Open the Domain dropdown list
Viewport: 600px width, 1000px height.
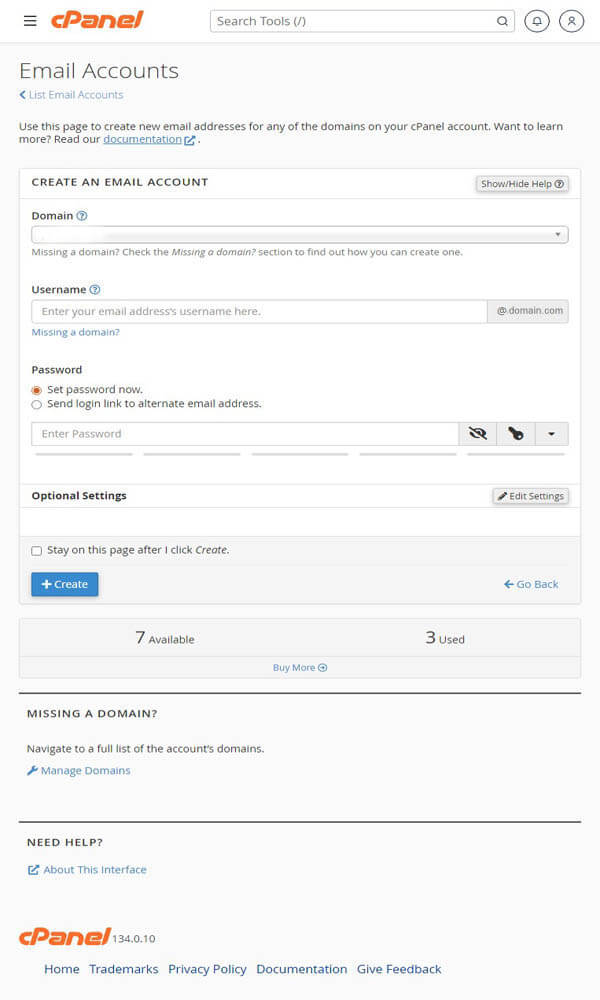click(x=300, y=235)
